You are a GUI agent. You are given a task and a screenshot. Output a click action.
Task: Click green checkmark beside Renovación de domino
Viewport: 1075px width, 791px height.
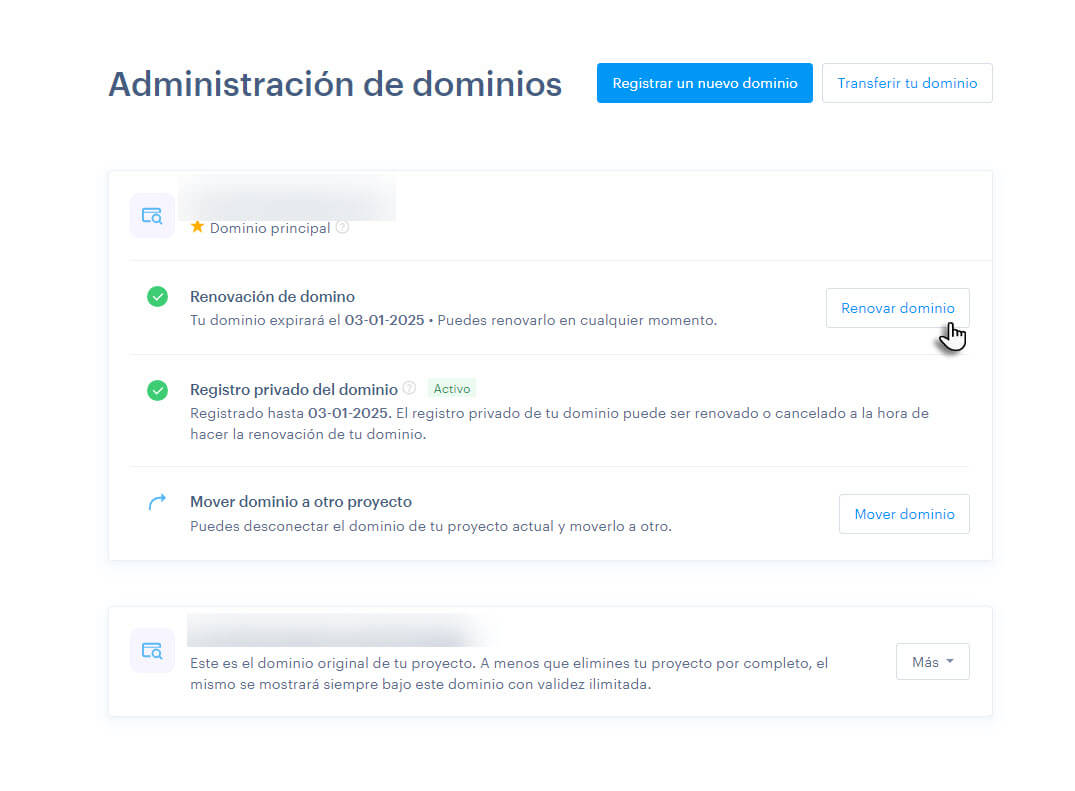pyautogui.click(x=157, y=296)
